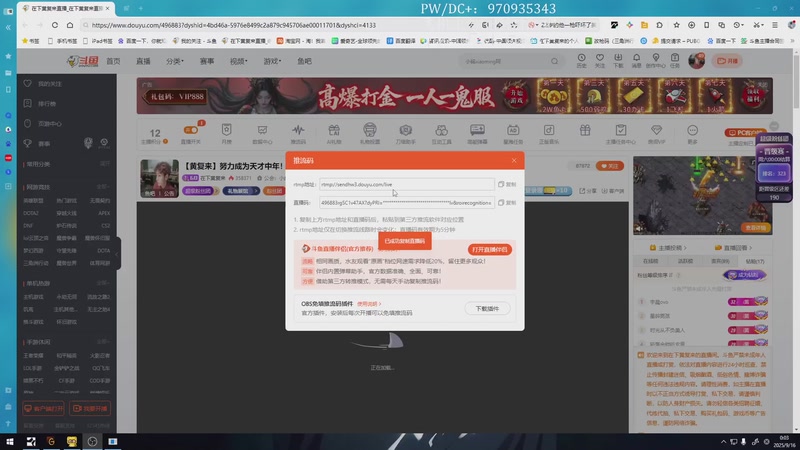Image resolution: width=800 pixels, height=450 pixels.
Task: Click the browser refresh button
Action: click(x=55, y=25)
